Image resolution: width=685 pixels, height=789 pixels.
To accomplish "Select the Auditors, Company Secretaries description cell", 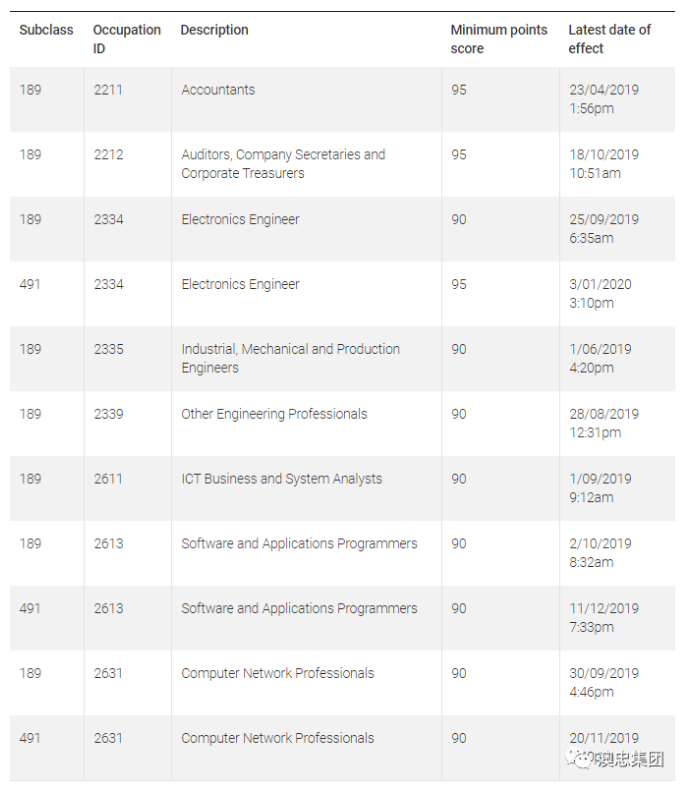I will tap(282, 164).
